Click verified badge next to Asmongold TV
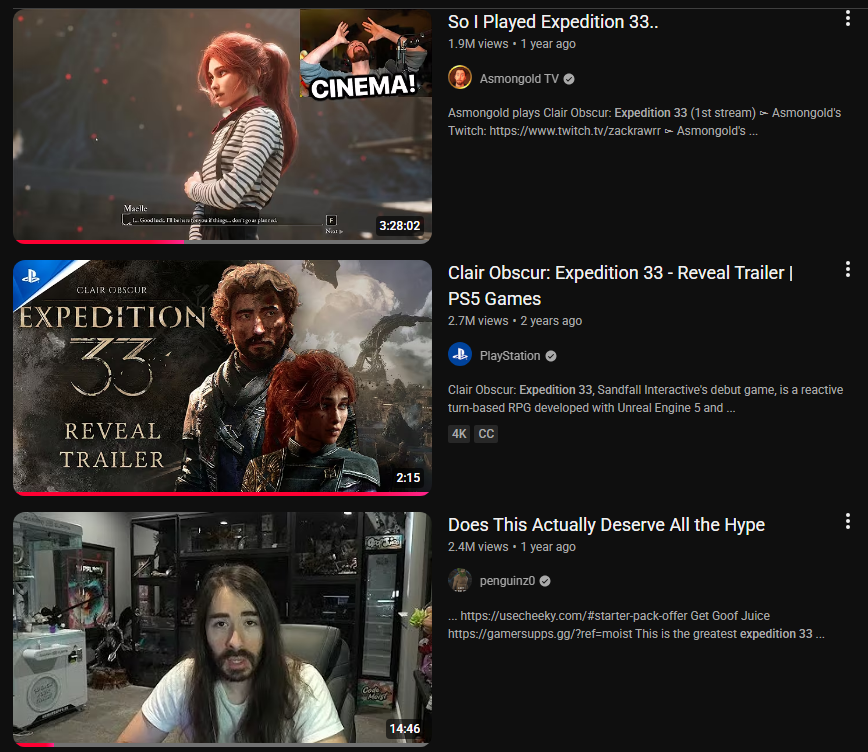Image resolution: width=868 pixels, height=752 pixels. click(569, 79)
